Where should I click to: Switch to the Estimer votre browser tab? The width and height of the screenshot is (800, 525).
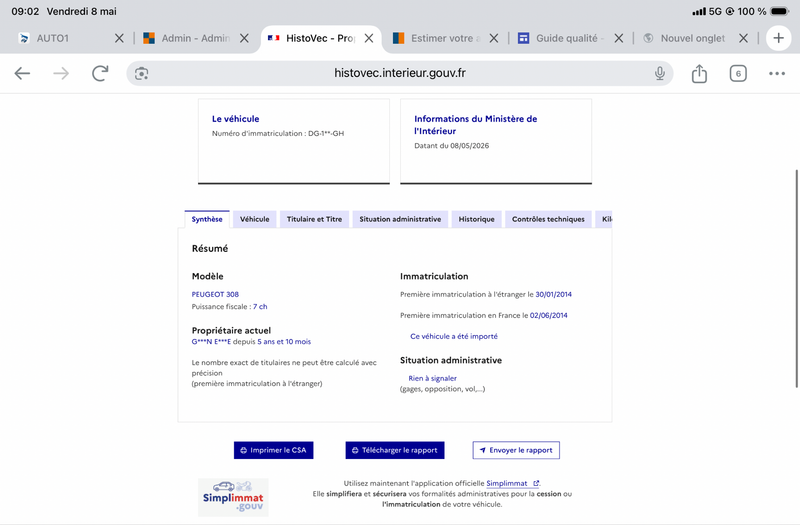click(436, 38)
